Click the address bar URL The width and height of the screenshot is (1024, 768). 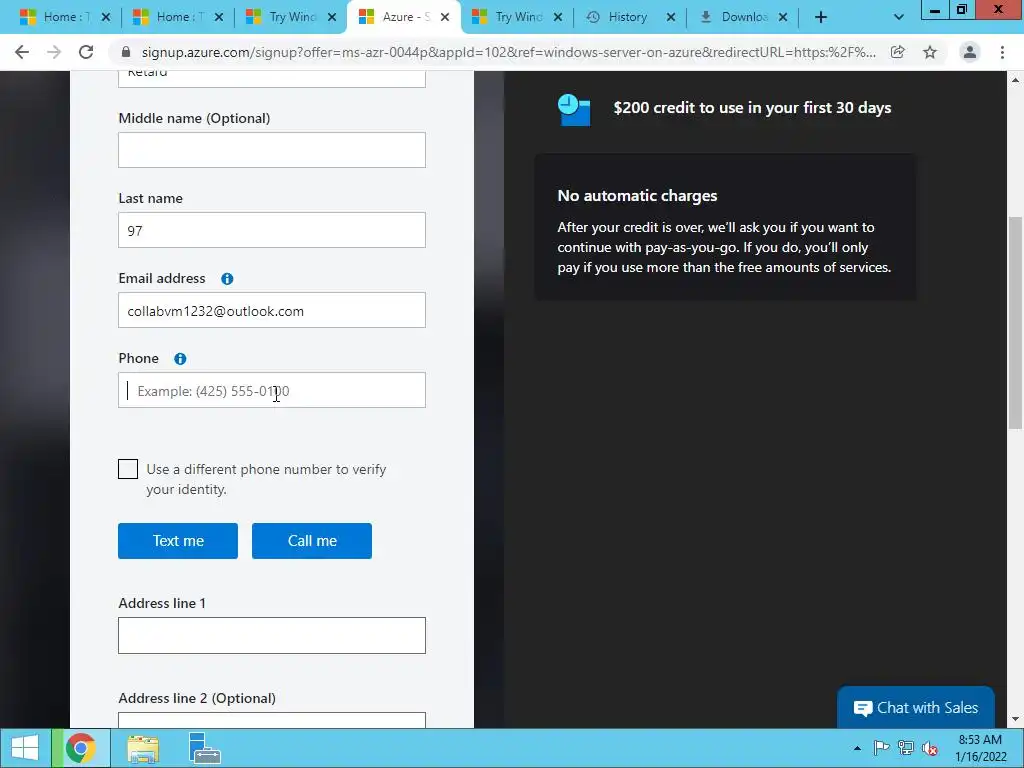click(508, 52)
